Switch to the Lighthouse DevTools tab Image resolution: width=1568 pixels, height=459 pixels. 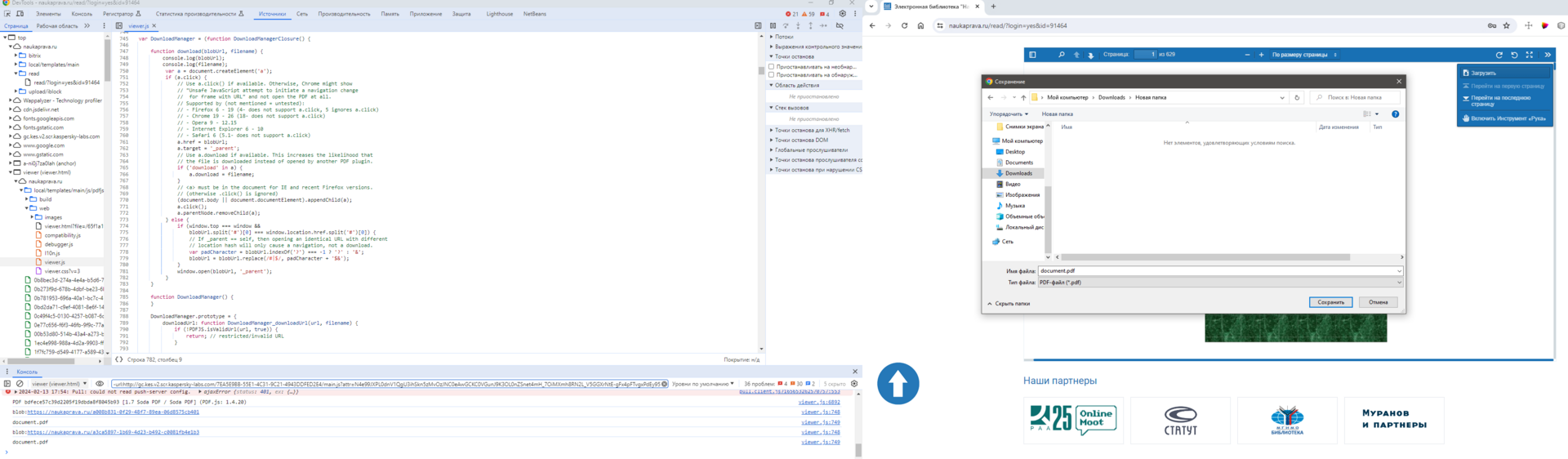coord(500,14)
